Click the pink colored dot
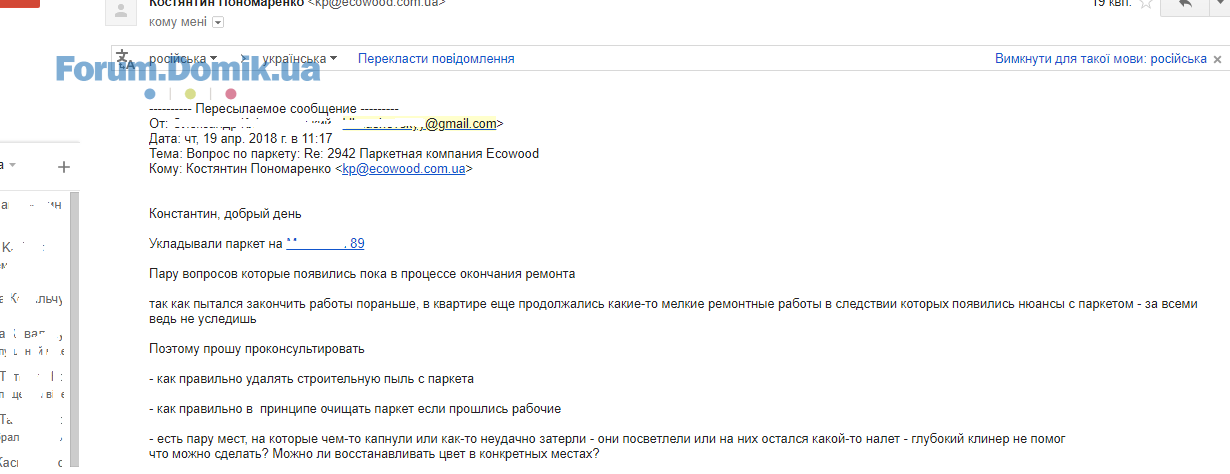Image resolution: width=1230 pixels, height=474 pixels. click(x=231, y=94)
